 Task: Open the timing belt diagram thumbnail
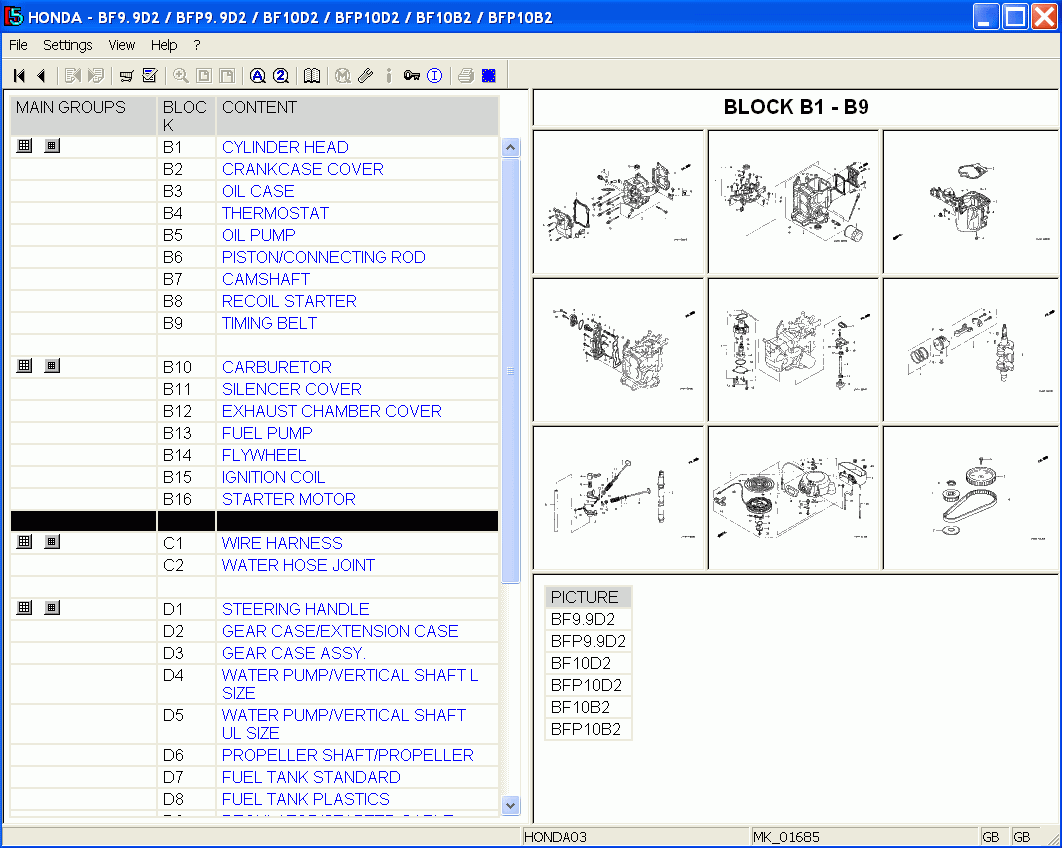pos(970,498)
